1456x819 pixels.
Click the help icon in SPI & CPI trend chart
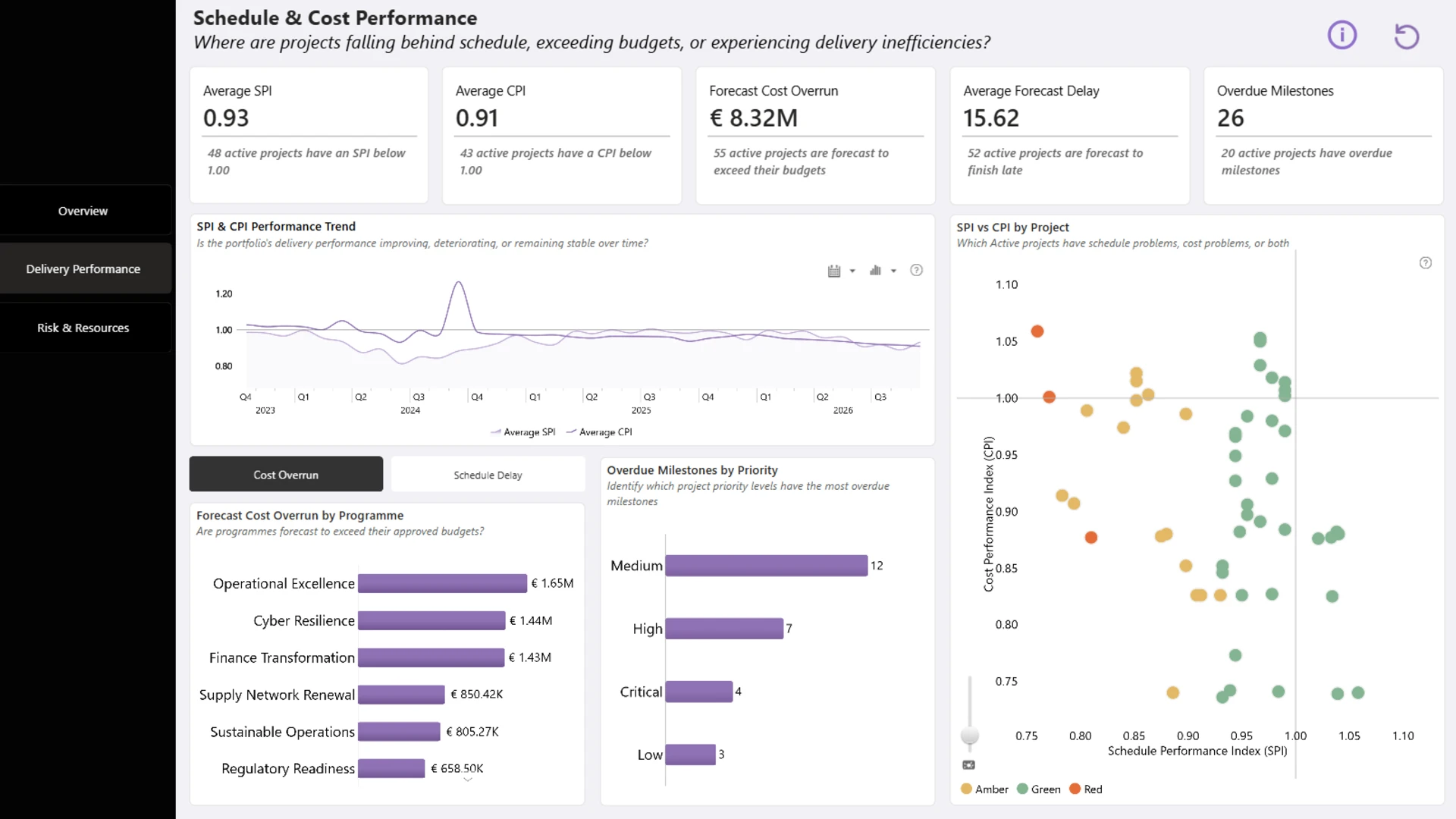[x=916, y=270]
